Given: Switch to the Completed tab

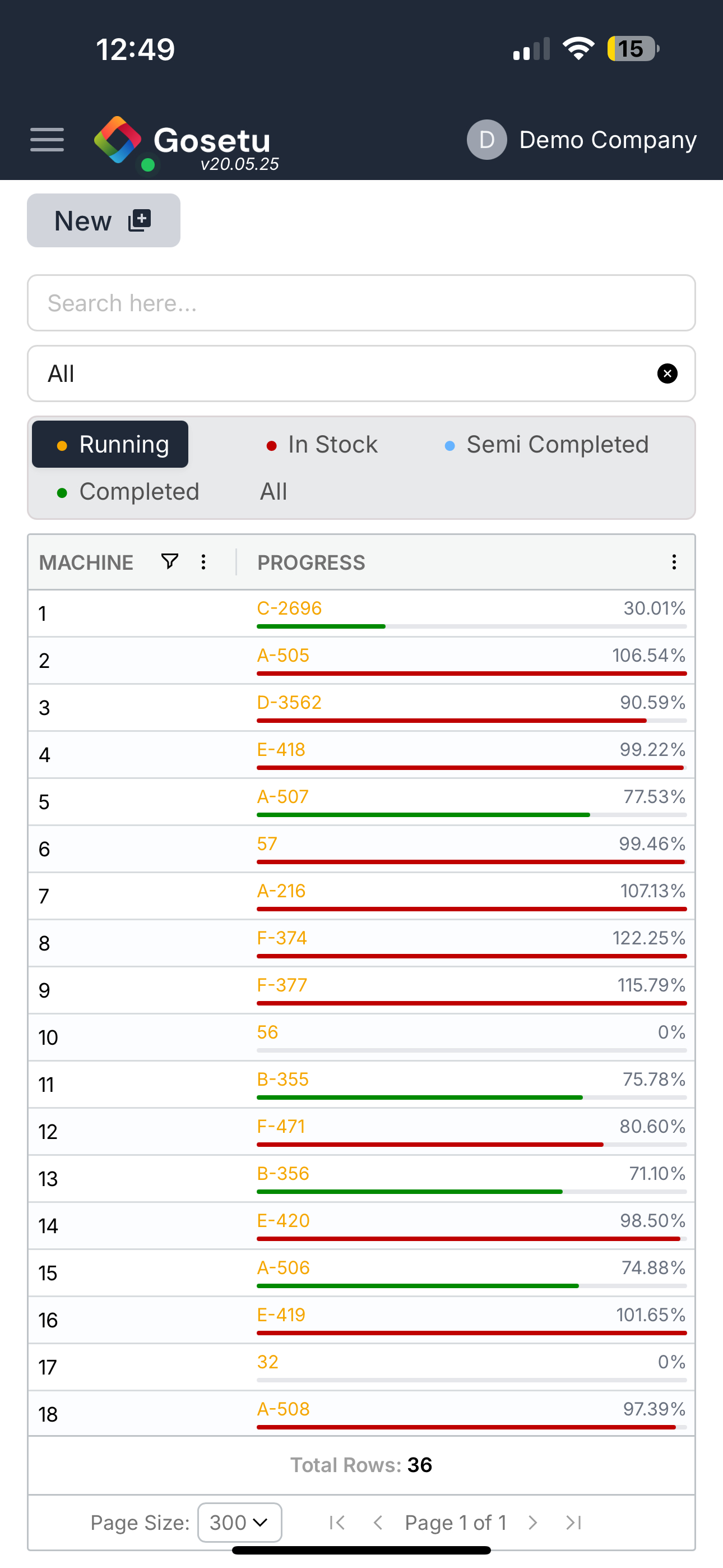Looking at the screenshot, I should 128,492.
